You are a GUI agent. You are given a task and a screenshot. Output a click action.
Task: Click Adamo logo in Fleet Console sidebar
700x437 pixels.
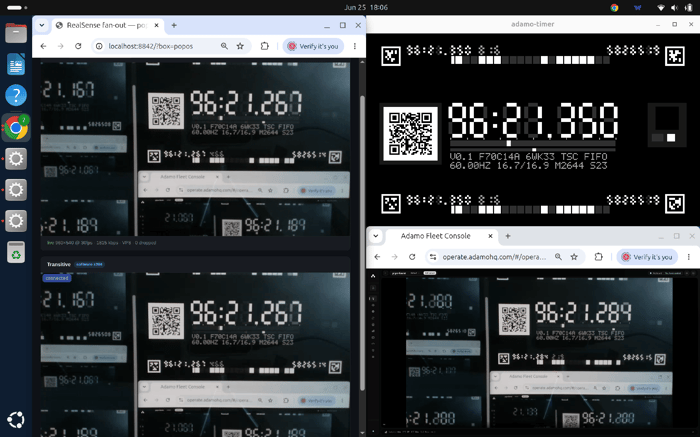click(x=373, y=276)
